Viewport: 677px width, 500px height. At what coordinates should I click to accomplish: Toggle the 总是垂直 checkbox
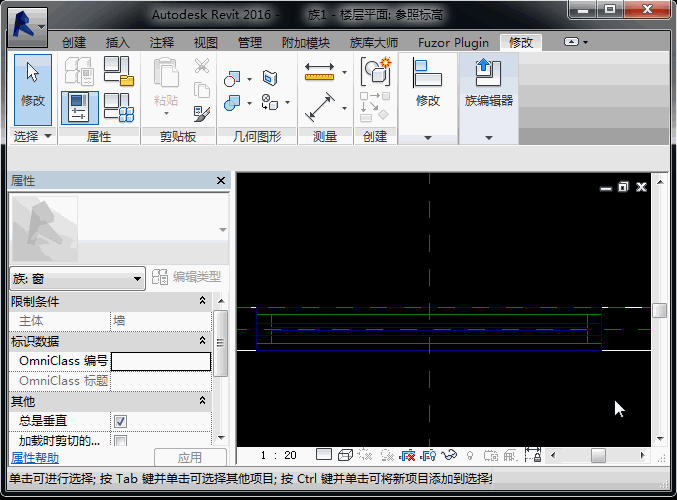pos(120,421)
